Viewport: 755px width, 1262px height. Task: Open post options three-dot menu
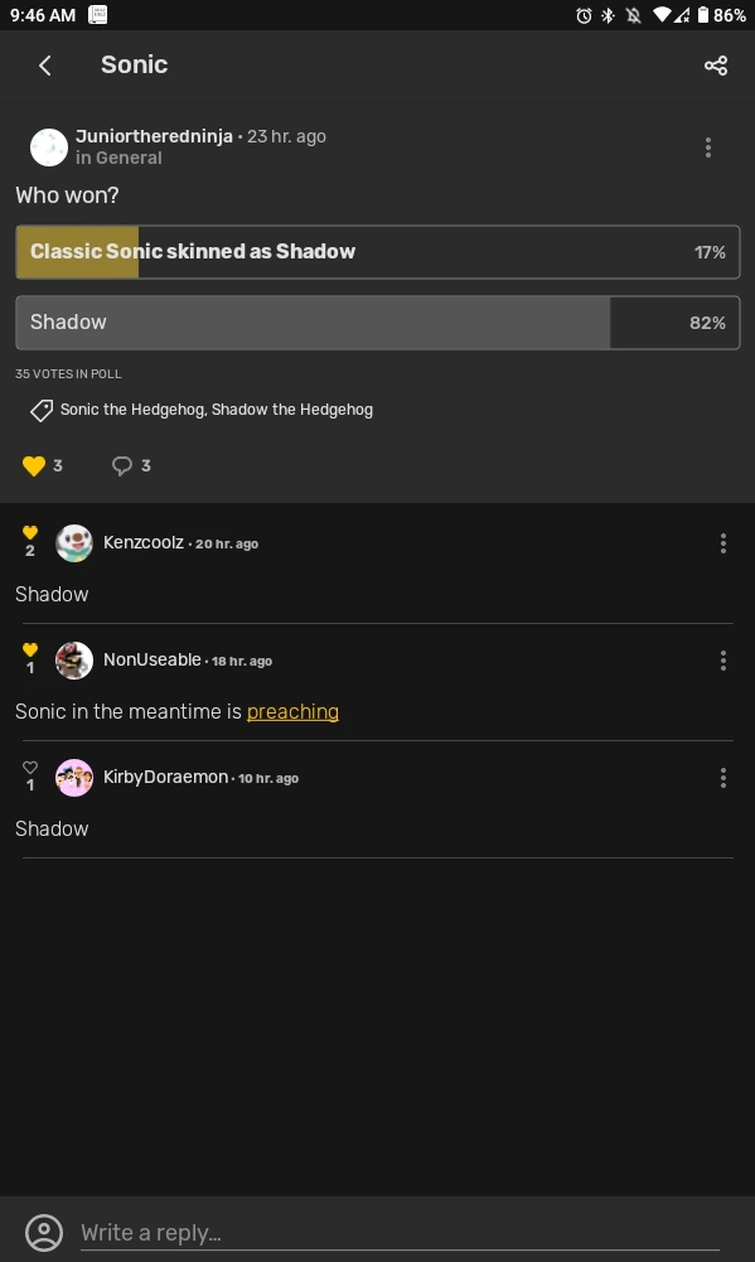(x=708, y=148)
